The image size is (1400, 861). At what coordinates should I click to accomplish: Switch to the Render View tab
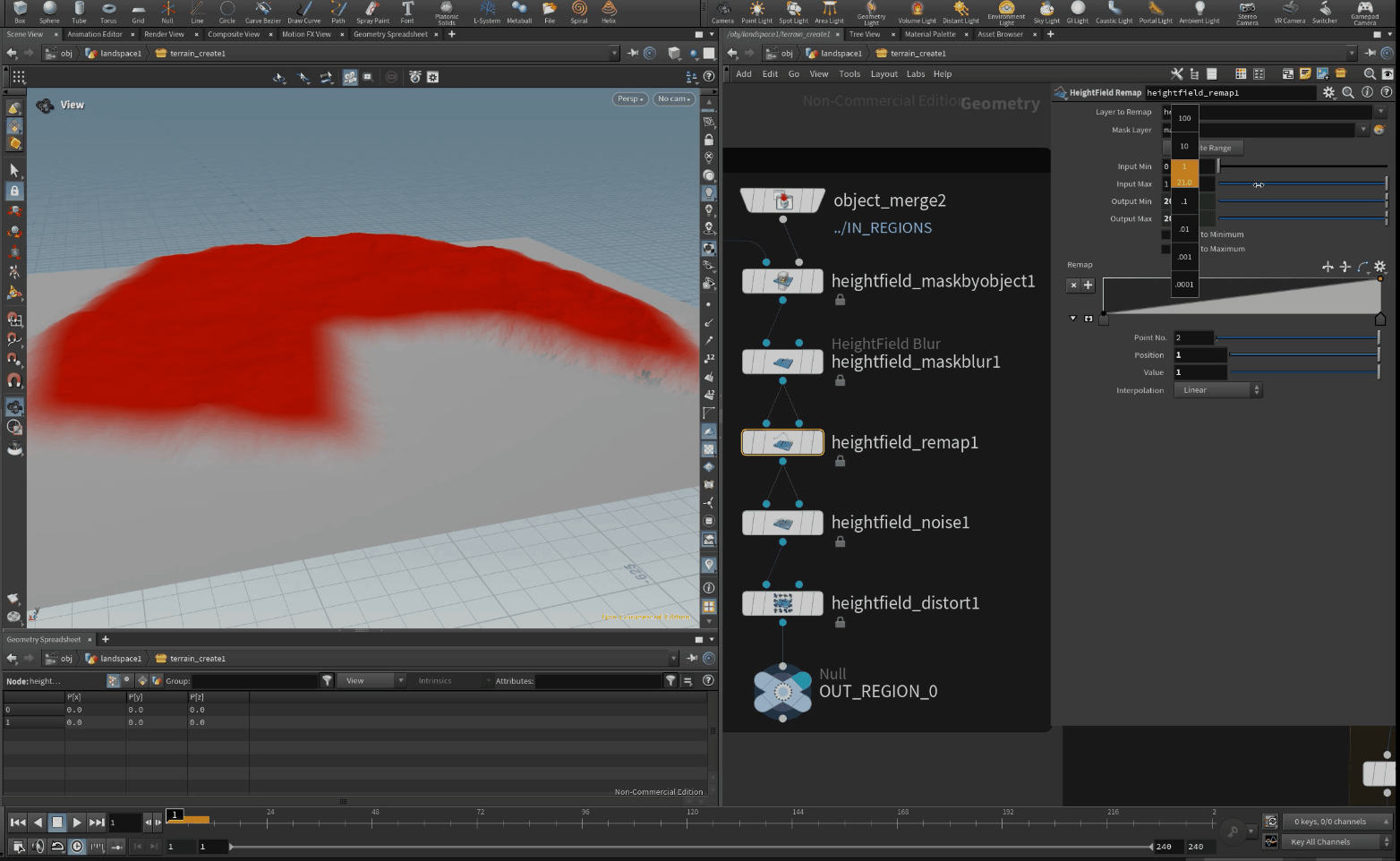[x=164, y=34]
